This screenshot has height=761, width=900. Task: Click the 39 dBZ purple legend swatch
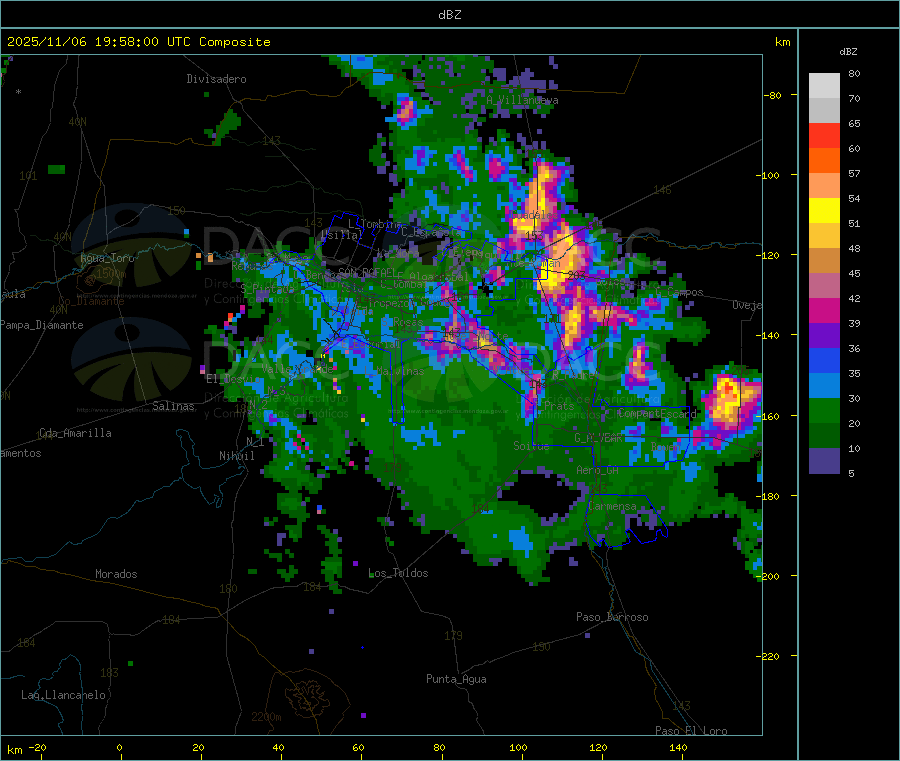pyautogui.click(x=824, y=335)
